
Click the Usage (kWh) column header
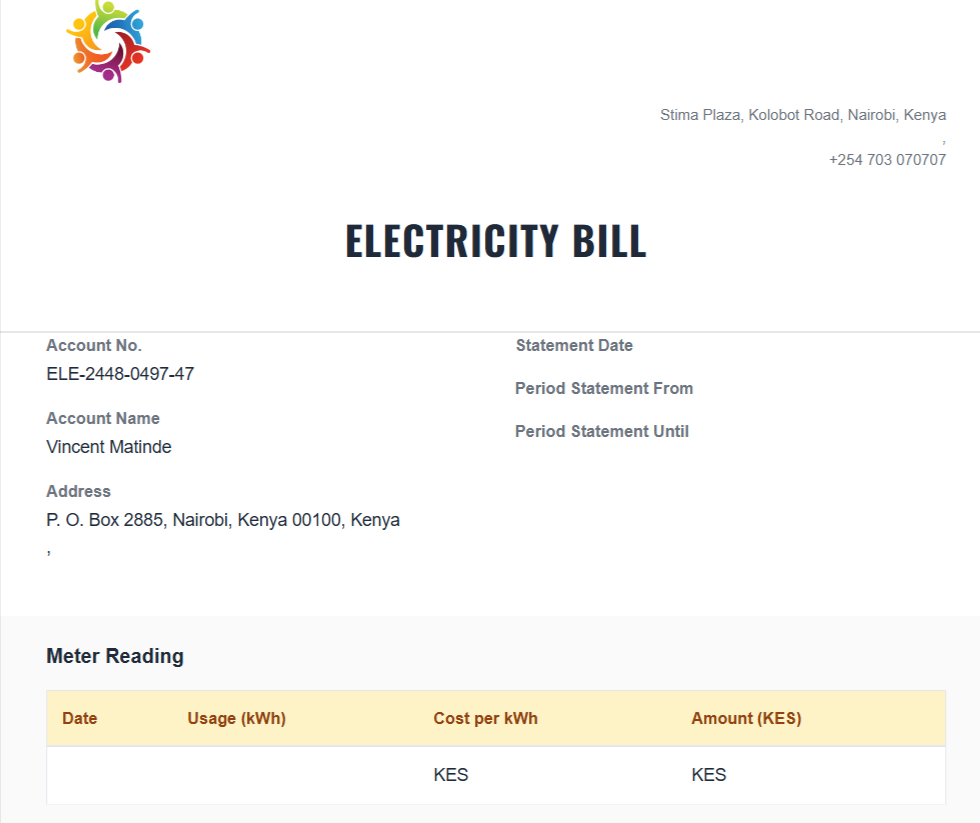(x=236, y=719)
